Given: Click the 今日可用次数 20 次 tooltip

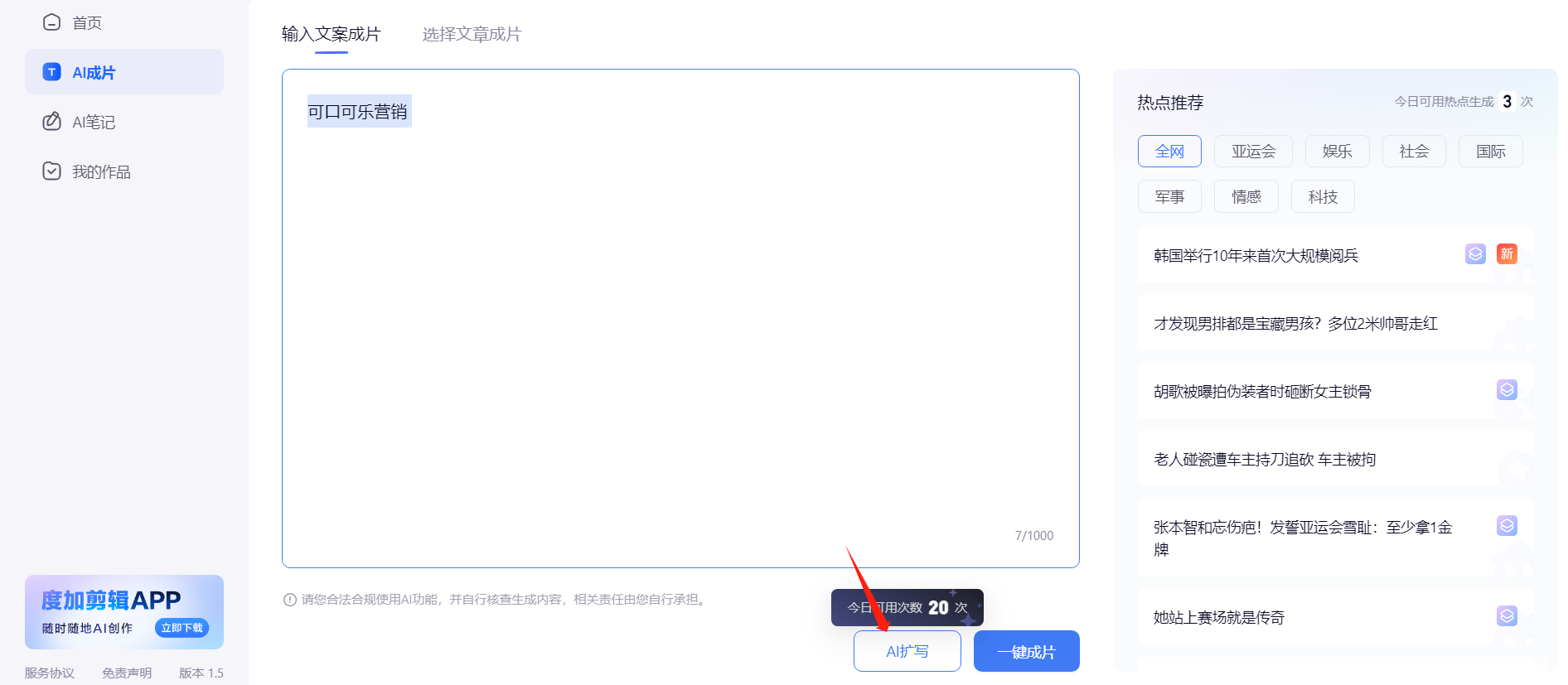Looking at the screenshot, I should point(907,607).
